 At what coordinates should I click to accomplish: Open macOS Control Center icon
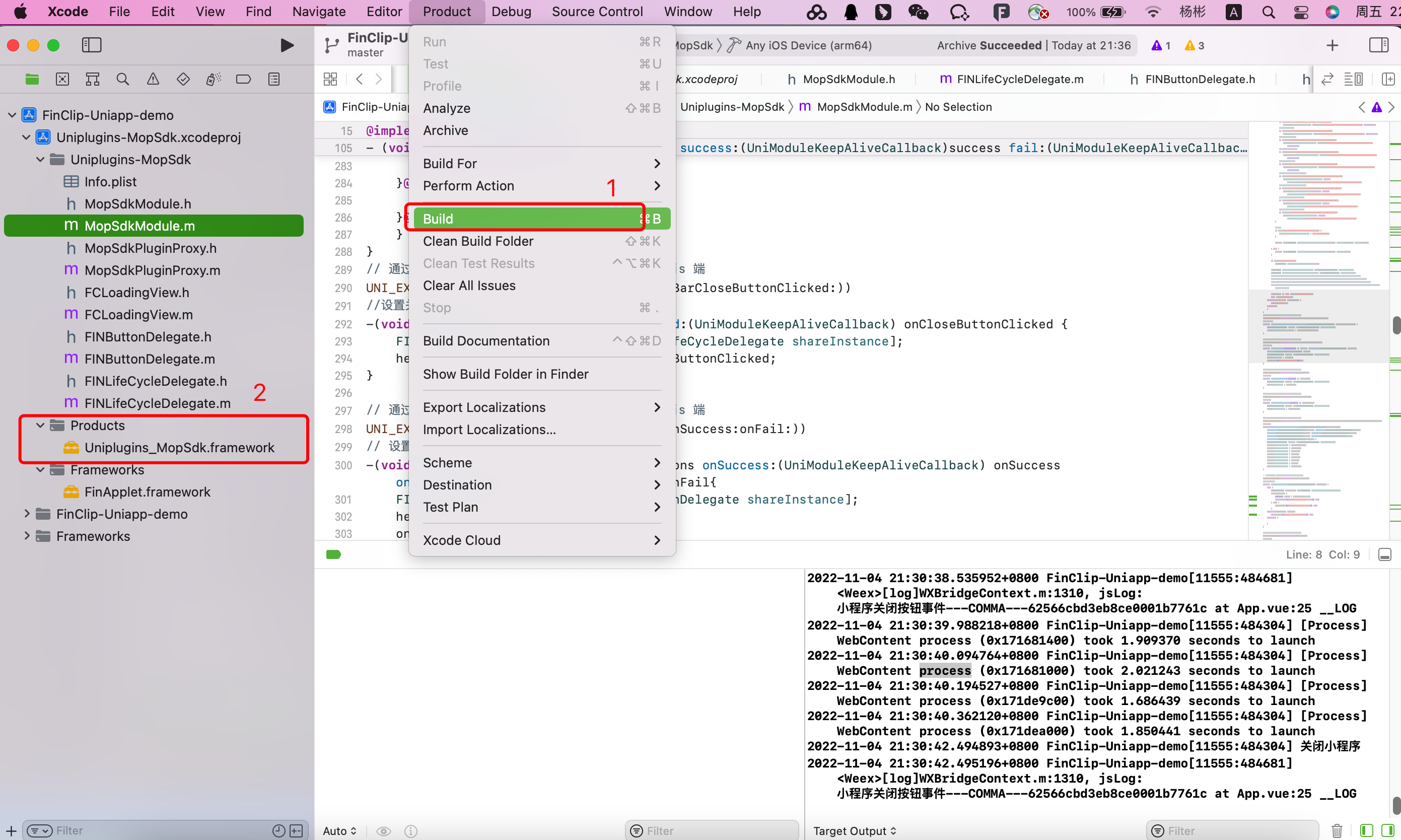pyautogui.click(x=1301, y=12)
